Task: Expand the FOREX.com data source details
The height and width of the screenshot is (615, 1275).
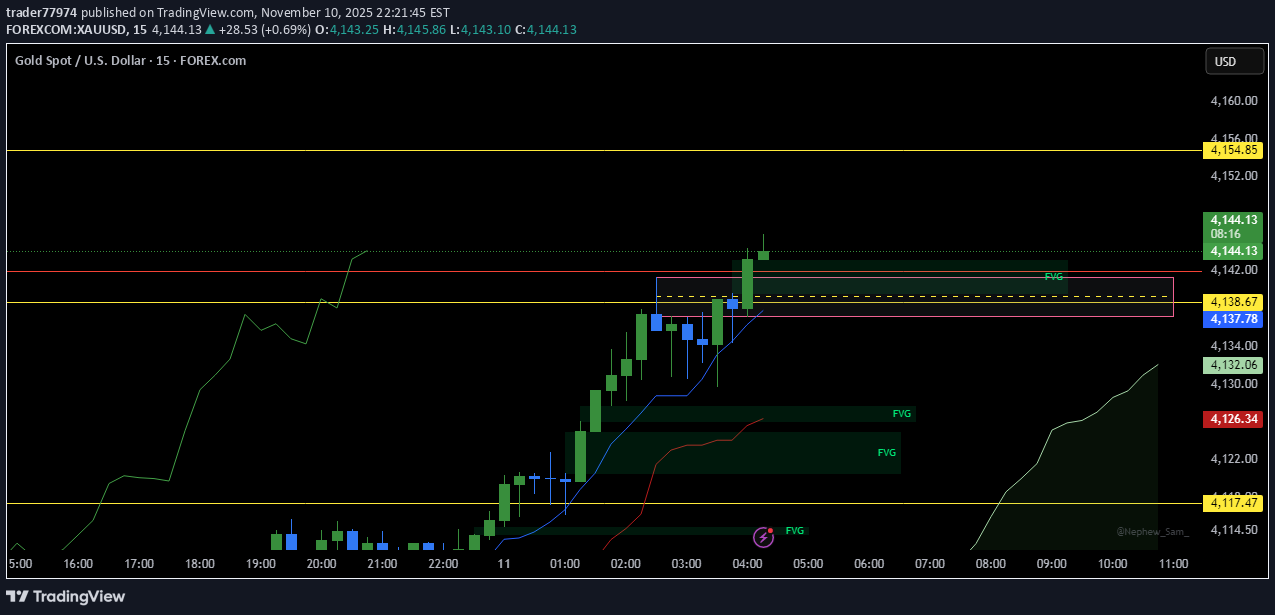Action: 216,60
